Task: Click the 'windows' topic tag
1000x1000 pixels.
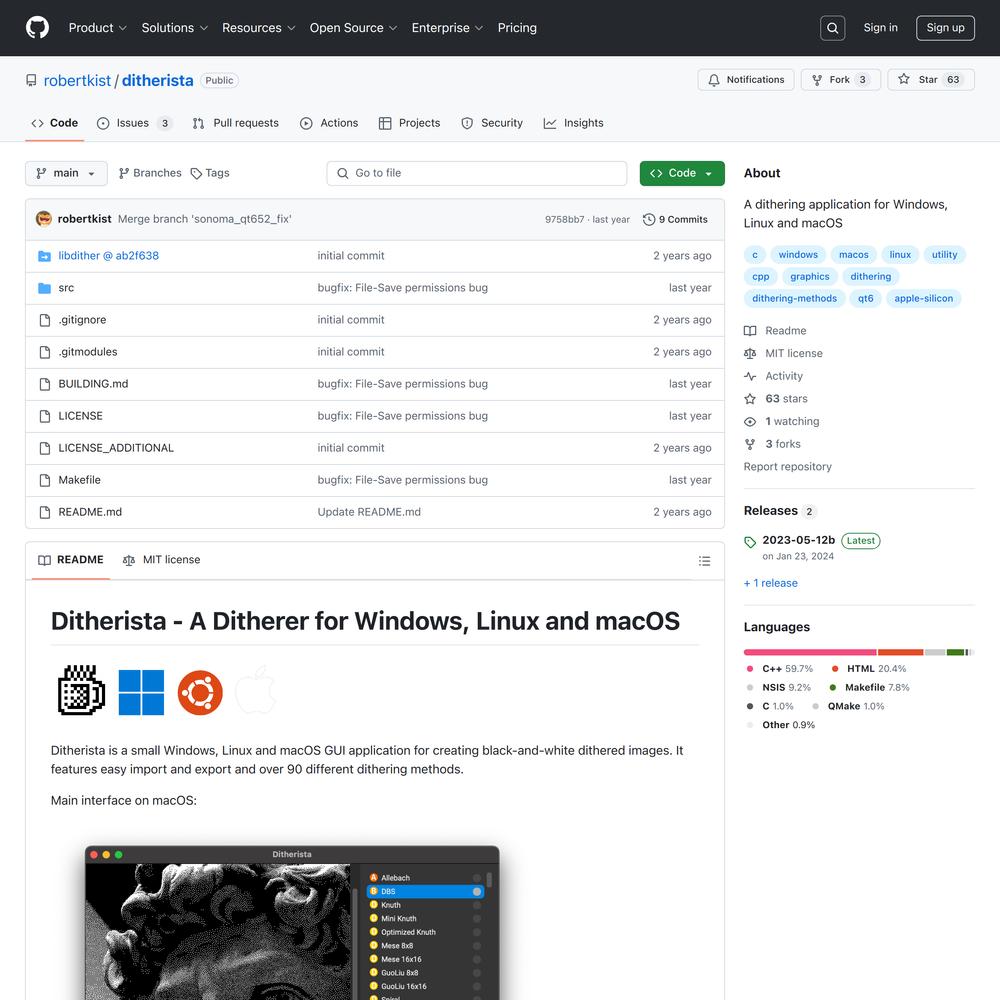Action: click(x=798, y=254)
